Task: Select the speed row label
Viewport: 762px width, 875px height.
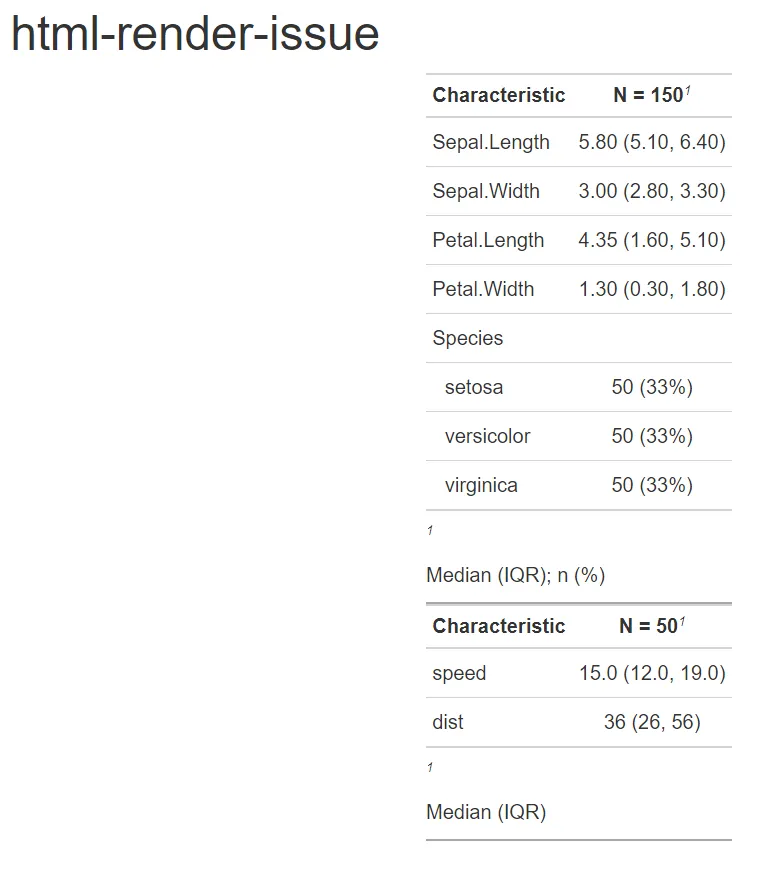Action: pos(459,673)
